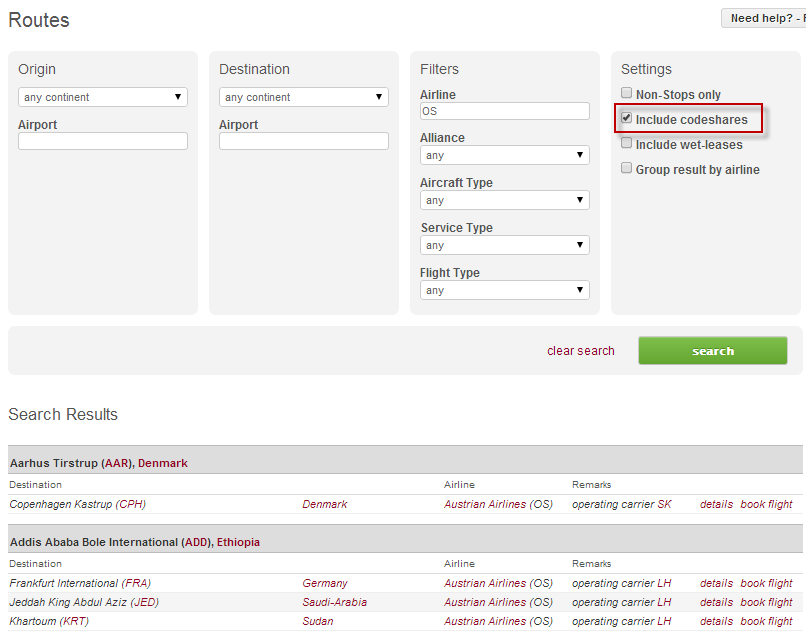The width and height of the screenshot is (806, 636).
Task: Open details for Khartoum (KRT) route
Action: (x=716, y=621)
